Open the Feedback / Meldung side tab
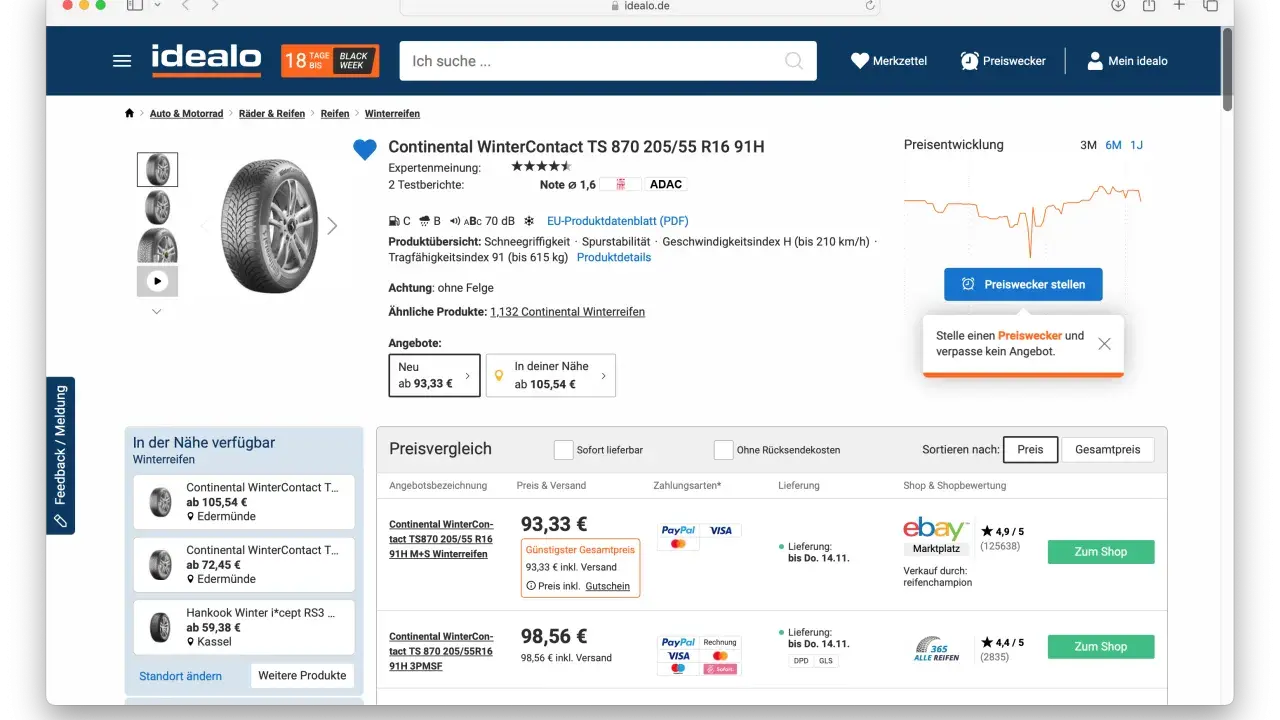Image resolution: width=1280 pixels, height=720 pixels. click(x=60, y=456)
